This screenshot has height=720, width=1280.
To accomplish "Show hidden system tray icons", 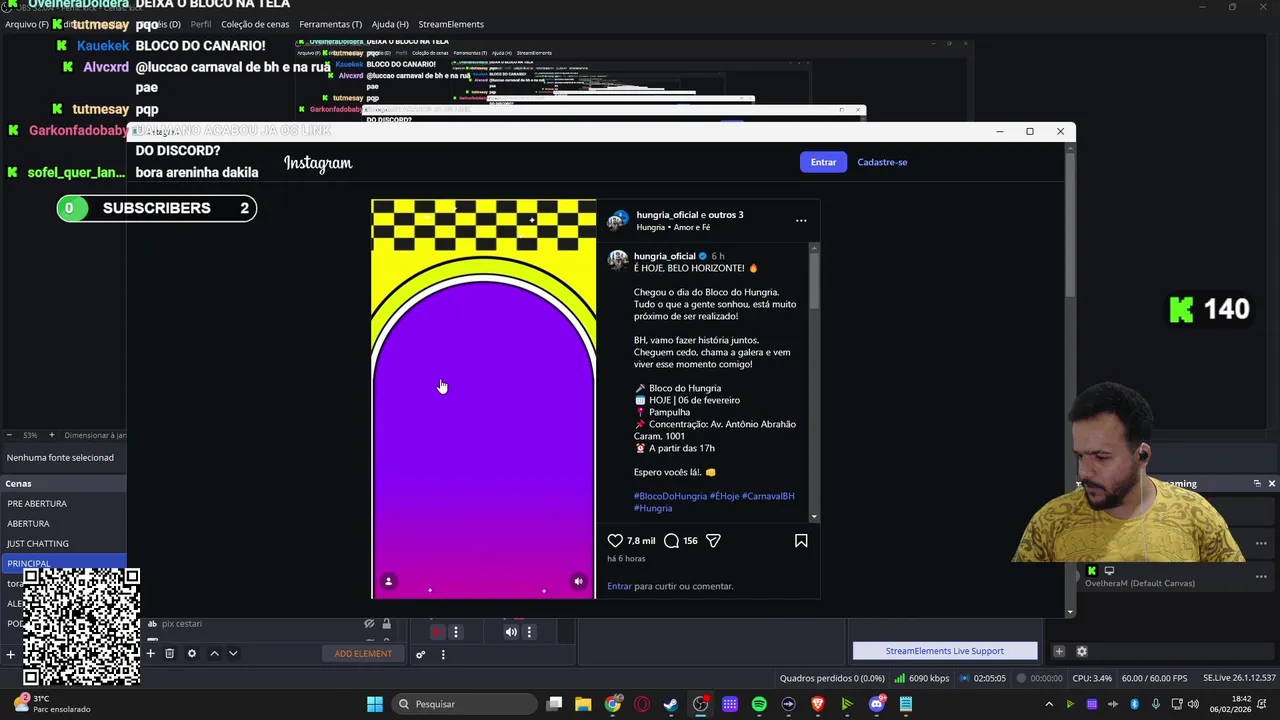I will (x=1048, y=704).
